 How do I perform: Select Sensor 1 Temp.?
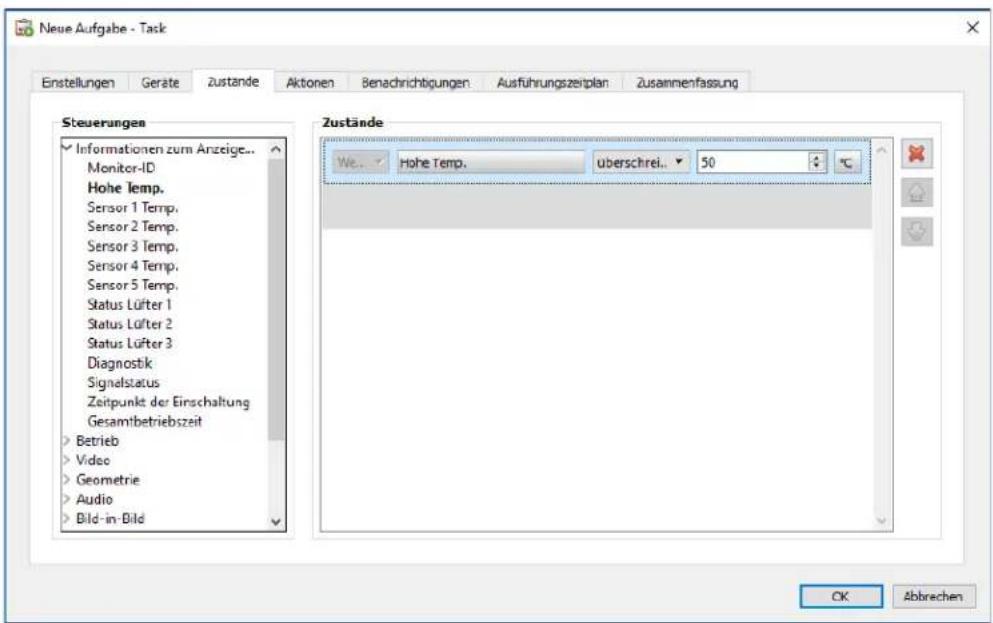pos(133,207)
